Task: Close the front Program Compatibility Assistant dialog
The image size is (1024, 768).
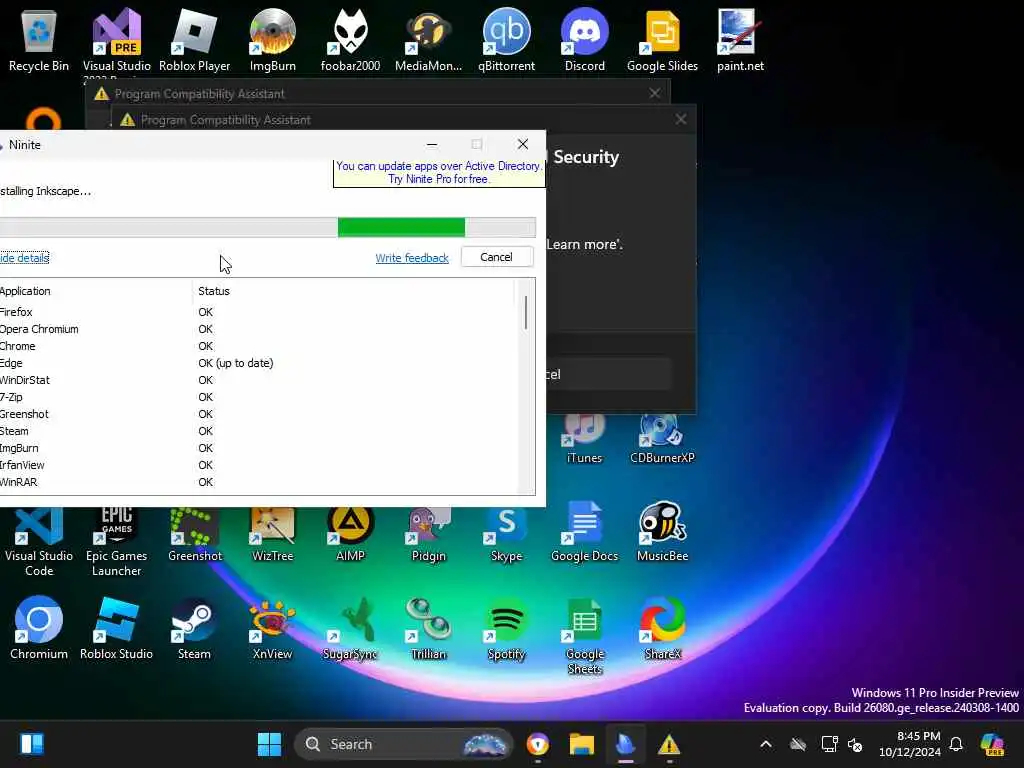Action: pos(680,119)
